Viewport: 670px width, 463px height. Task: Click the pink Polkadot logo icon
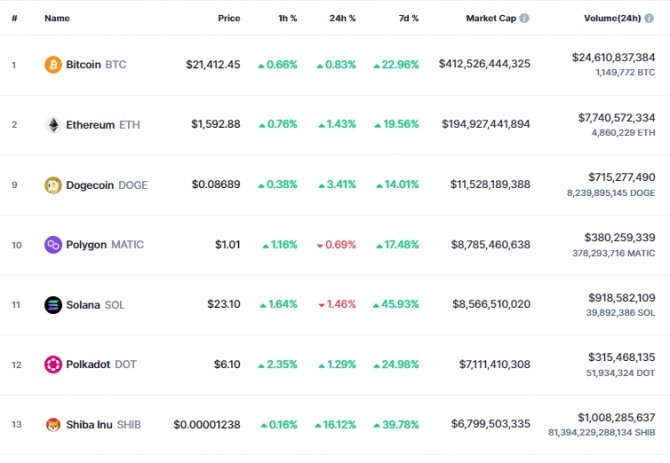[x=53, y=364]
